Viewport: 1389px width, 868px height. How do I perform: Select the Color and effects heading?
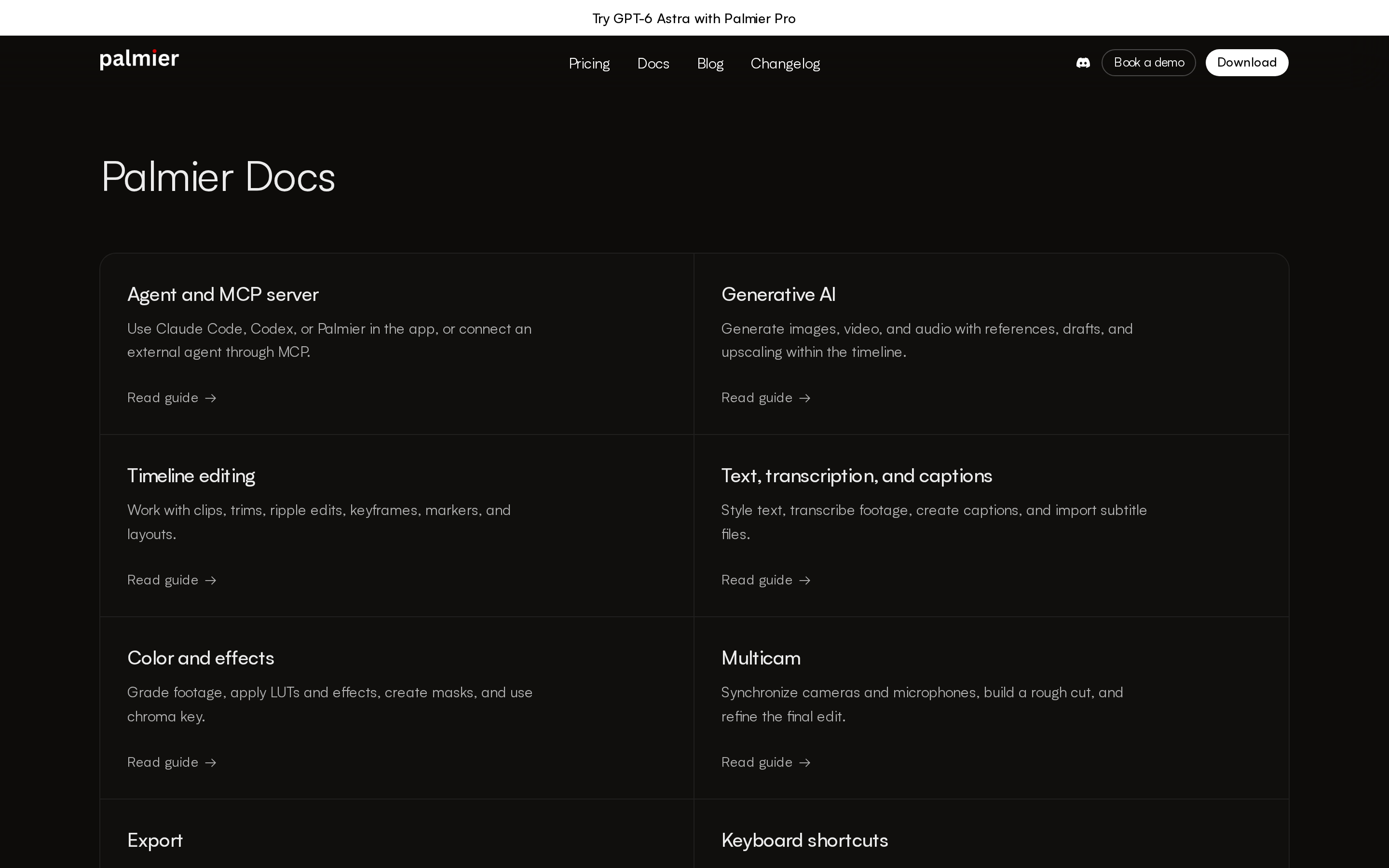(x=201, y=658)
